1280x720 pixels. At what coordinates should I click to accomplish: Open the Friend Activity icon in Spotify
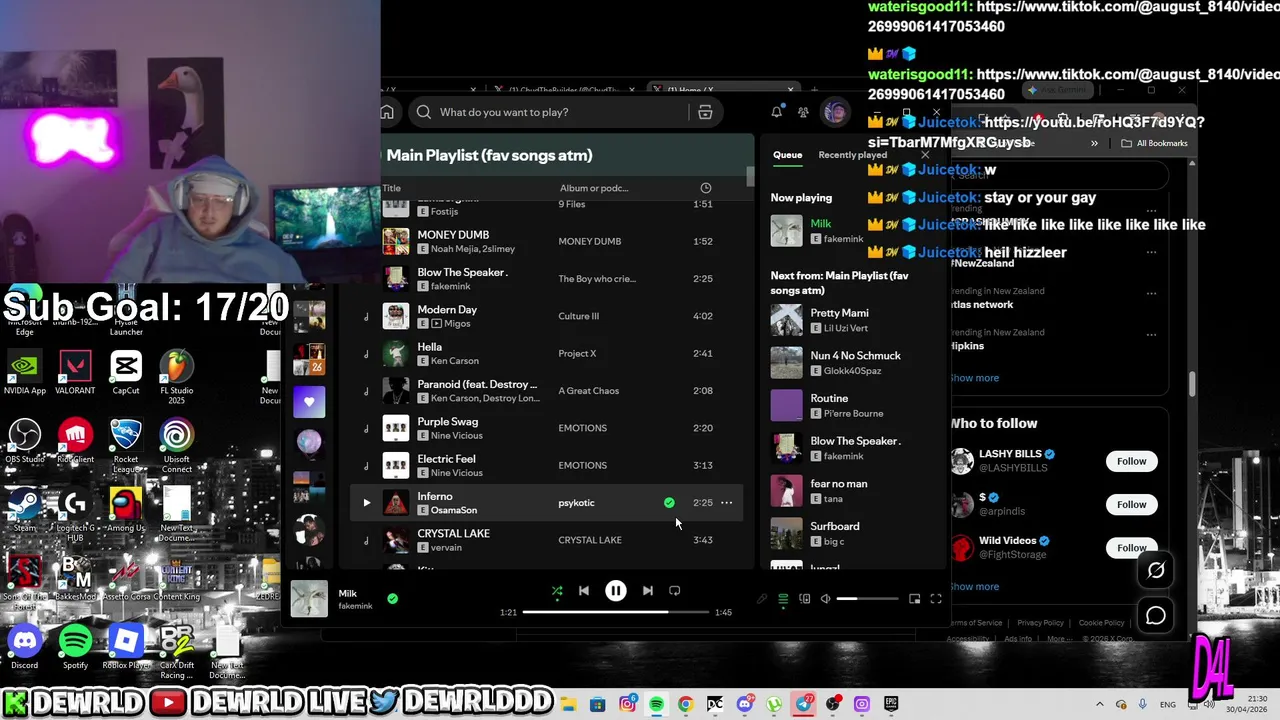pos(803,112)
